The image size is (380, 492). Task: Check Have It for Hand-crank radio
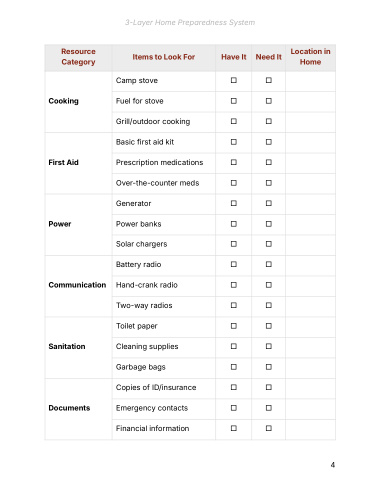234,285
